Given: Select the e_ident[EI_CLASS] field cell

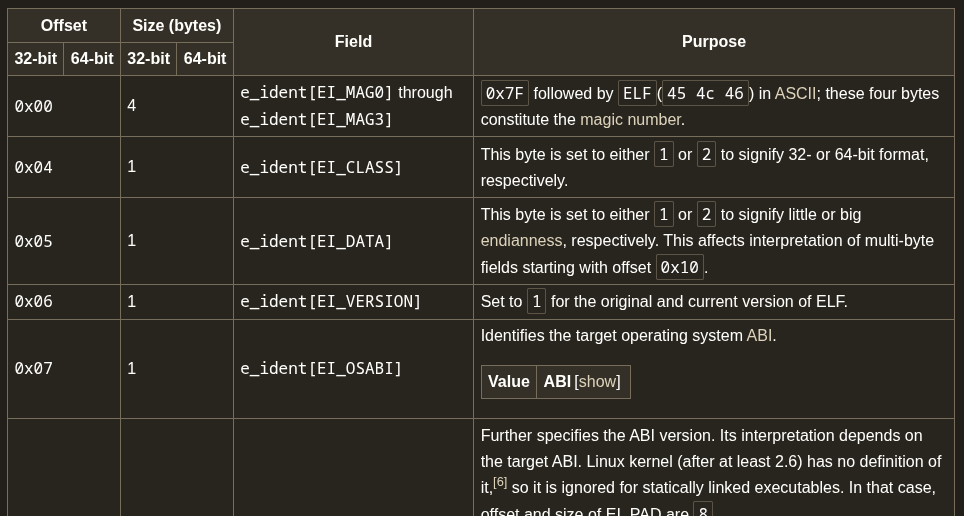Looking at the screenshot, I should 321,168.
